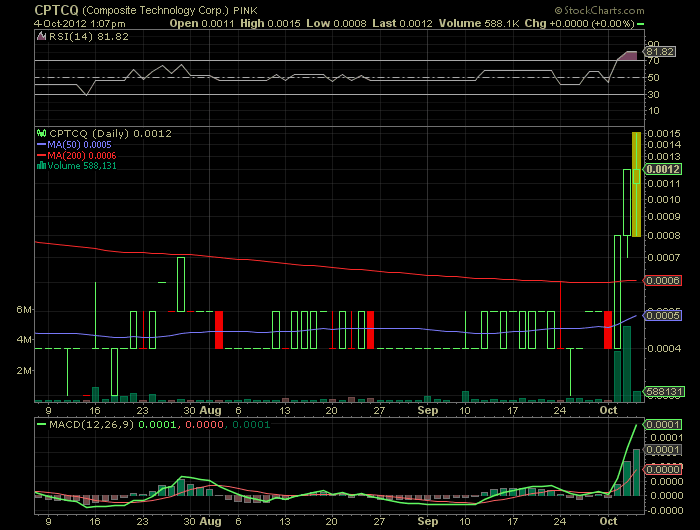Viewport: 700px width, 530px height.
Task: Click the red MA(200) value tag 0.0006
Action: click(x=663, y=280)
